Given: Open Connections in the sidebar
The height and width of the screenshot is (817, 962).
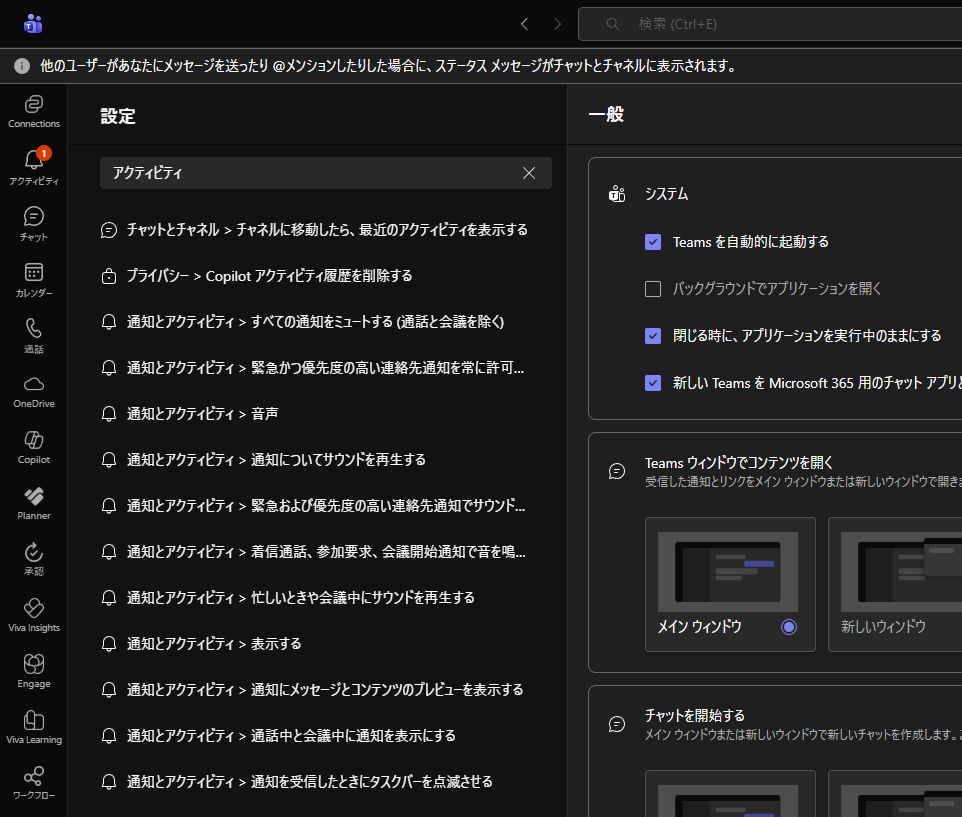Looking at the screenshot, I should coord(34,110).
